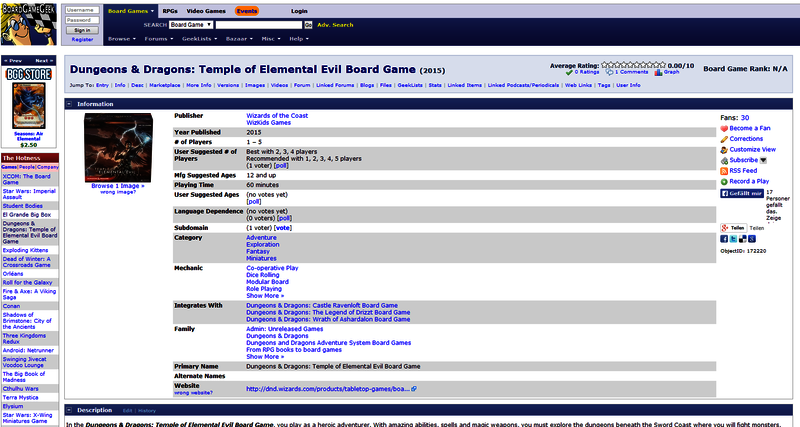Click the Corrections pencil icon

[724, 139]
